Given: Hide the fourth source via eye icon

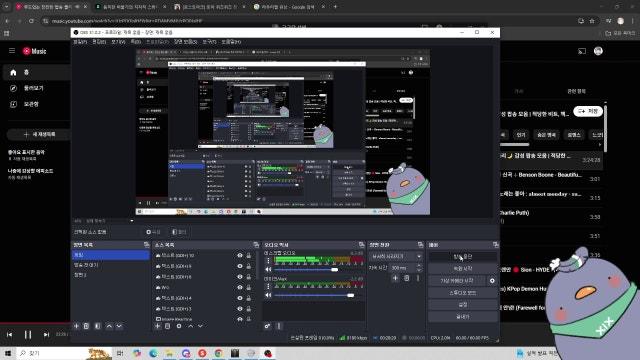Looking at the screenshot, I should (x=240, y=287).
